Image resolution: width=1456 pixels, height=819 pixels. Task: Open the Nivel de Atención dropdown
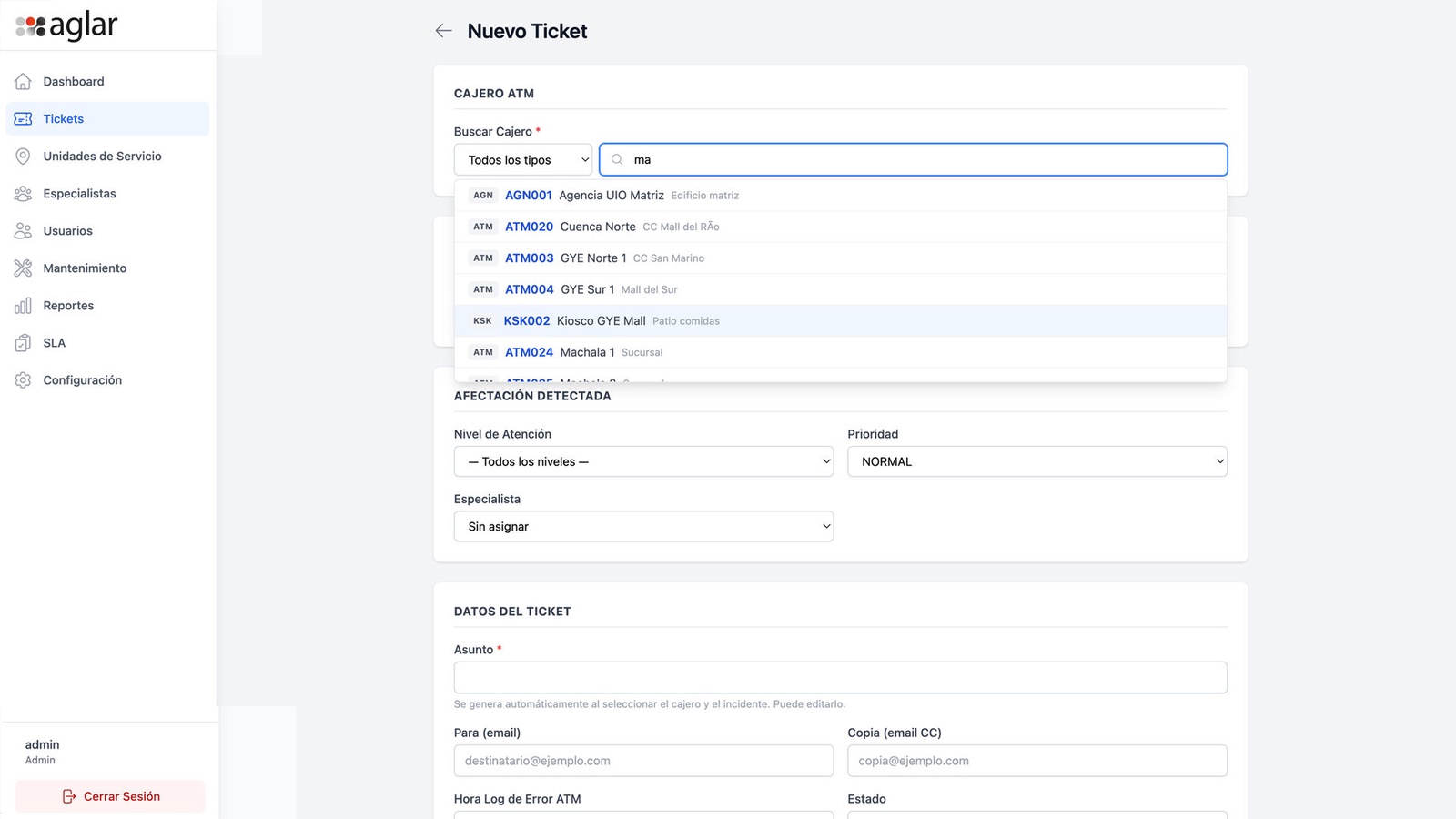tap(643, 461)
